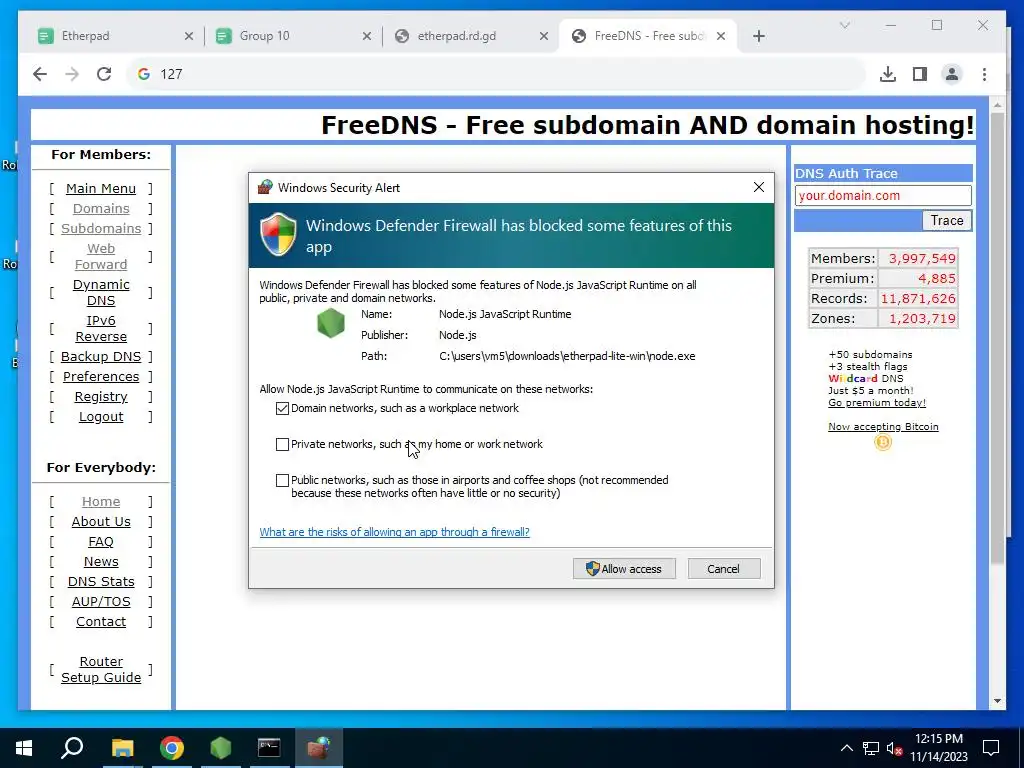
Task: Open the Preferences link
Action: click(101, 377)
